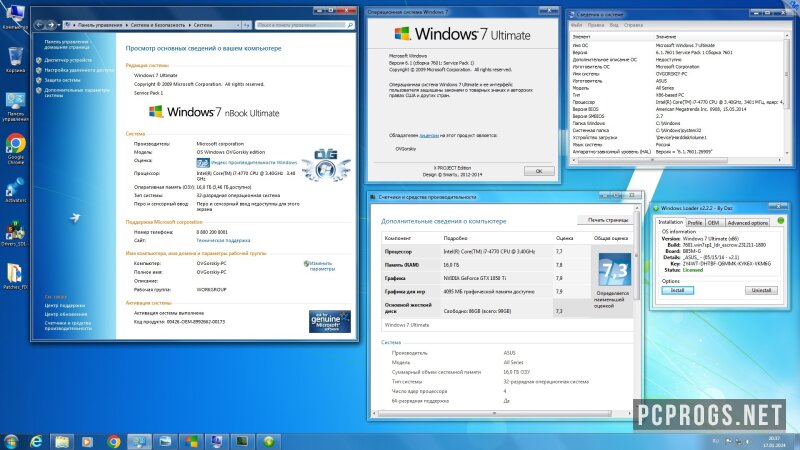The width and height of the screenshot is (800, 450).
Task: Open the Защита системы sidebar link
Action: [62, 80]
